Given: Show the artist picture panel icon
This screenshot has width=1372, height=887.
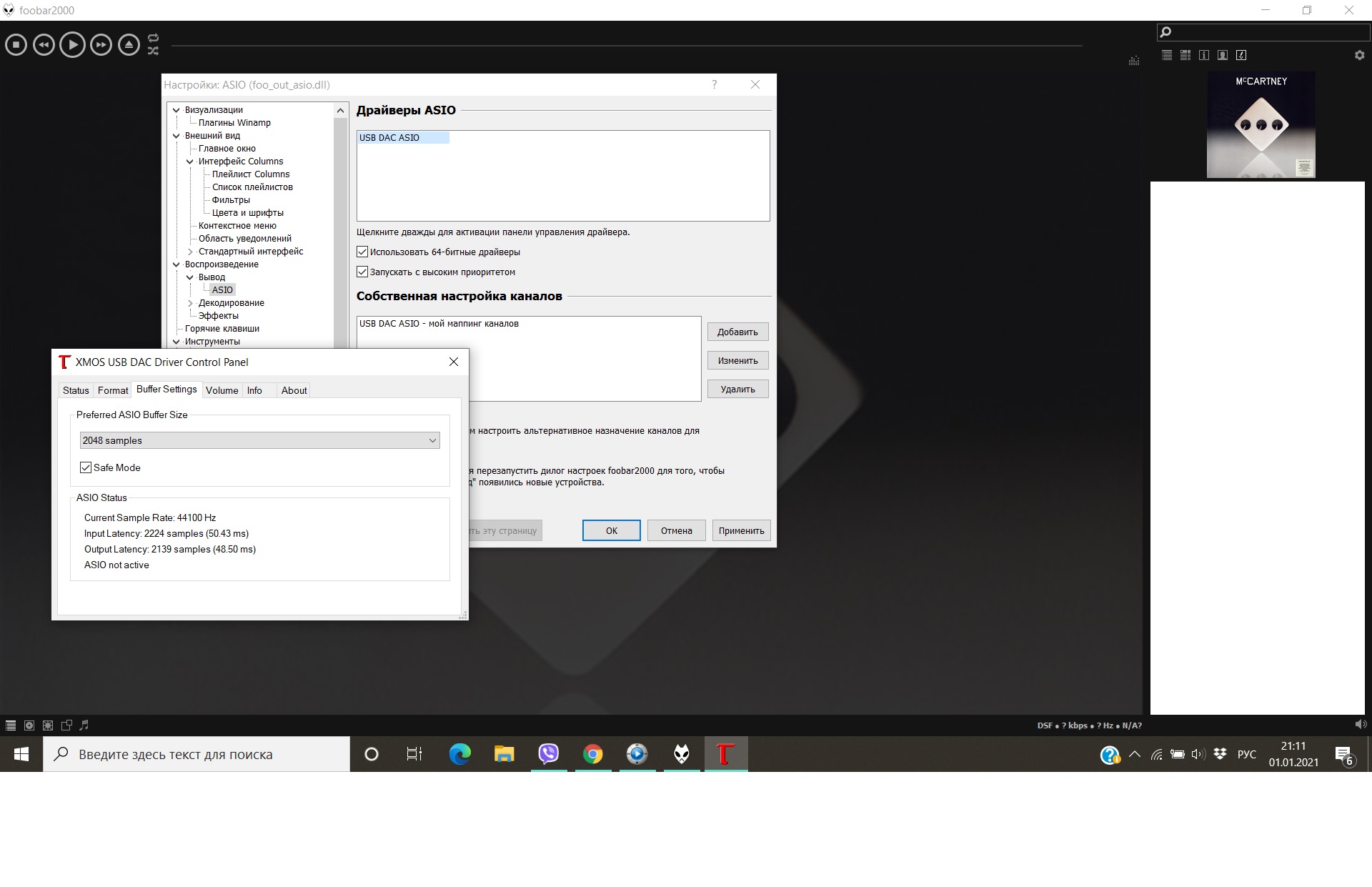Looking at the screenshot, I should [x=1223, y=55].
